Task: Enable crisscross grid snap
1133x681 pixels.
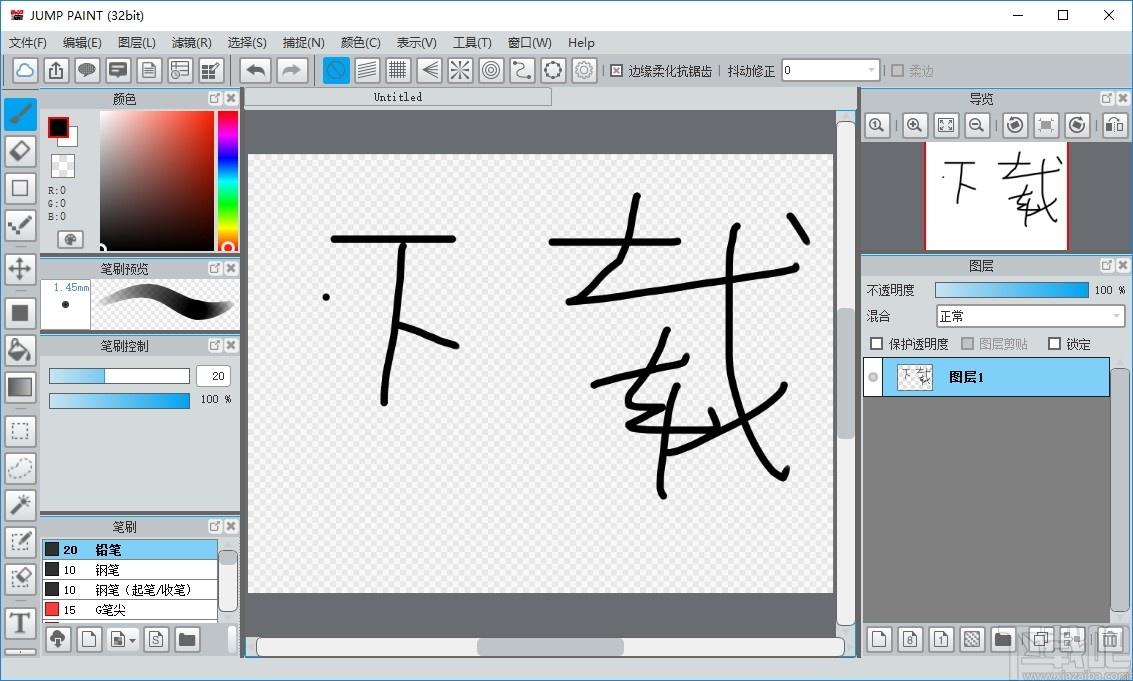Action: point(397,70)
